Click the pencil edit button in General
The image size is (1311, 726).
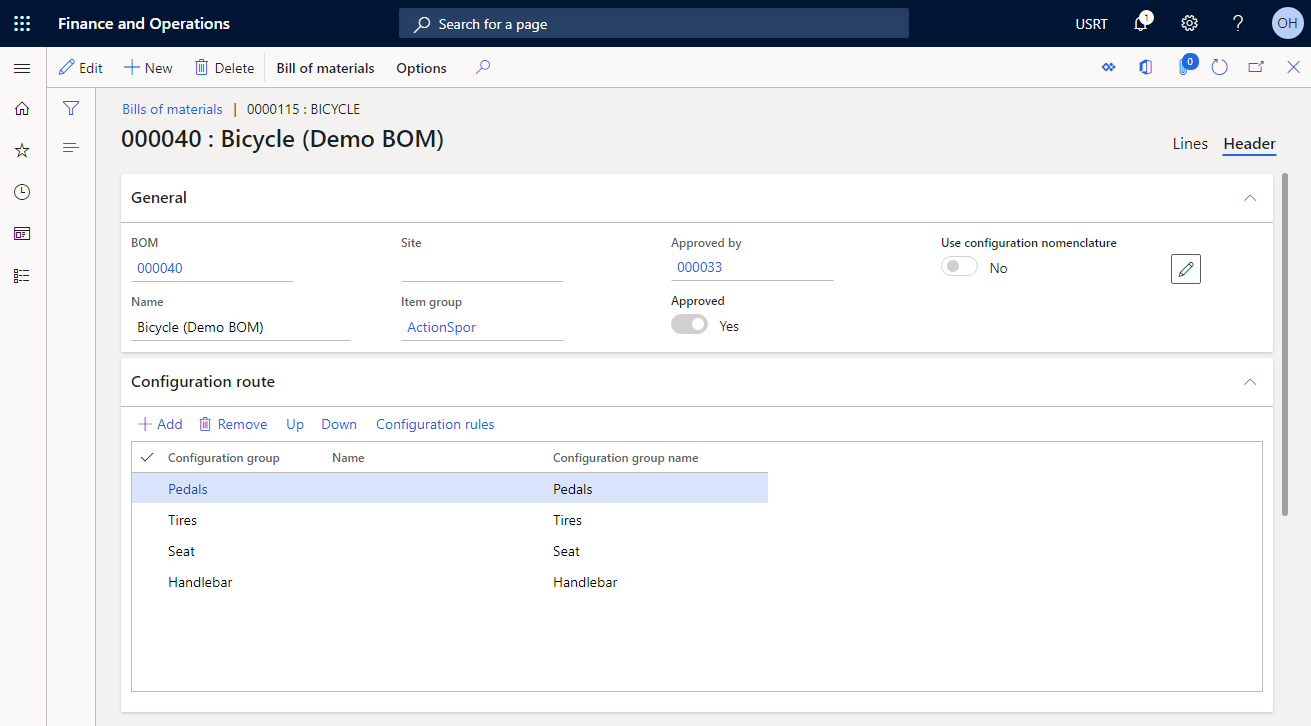click(x=1186, y=269)
